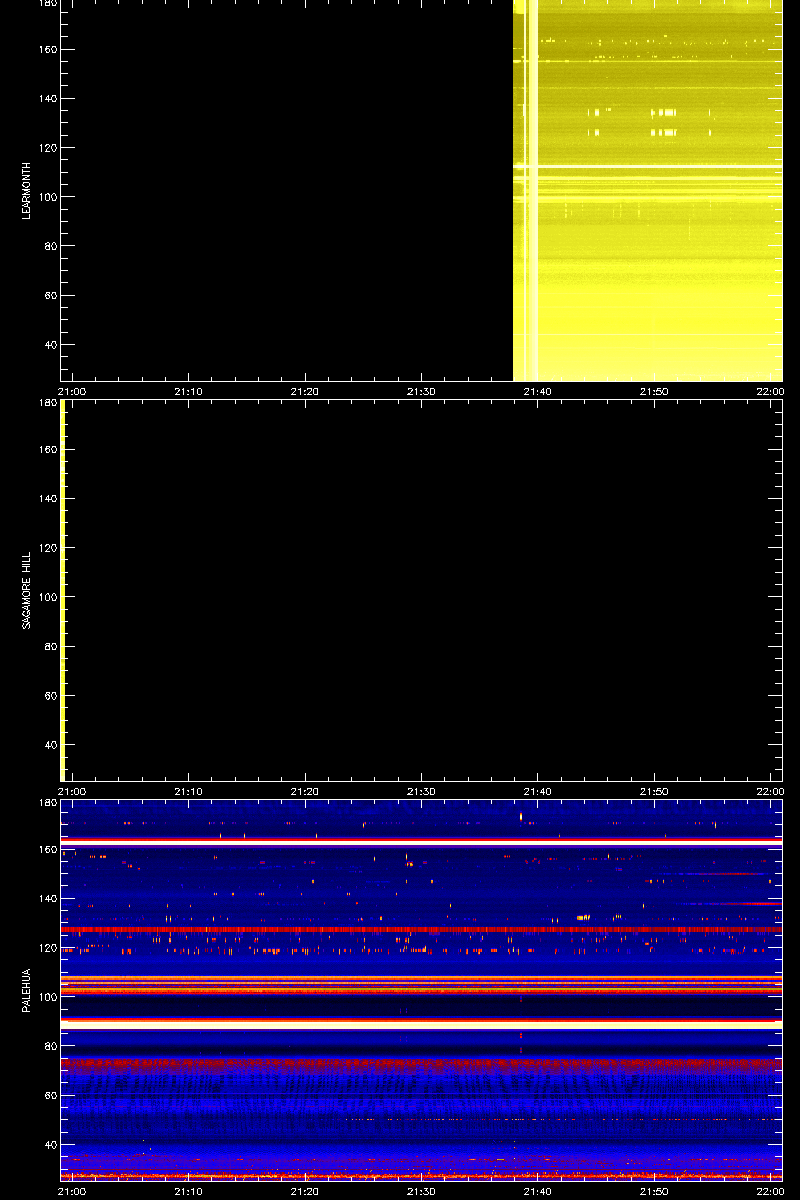Pick the 140 frequency label on the Palehua axis
Image resolution: width=800 pixels, height=1200 pixels.
tap(46, 899)
